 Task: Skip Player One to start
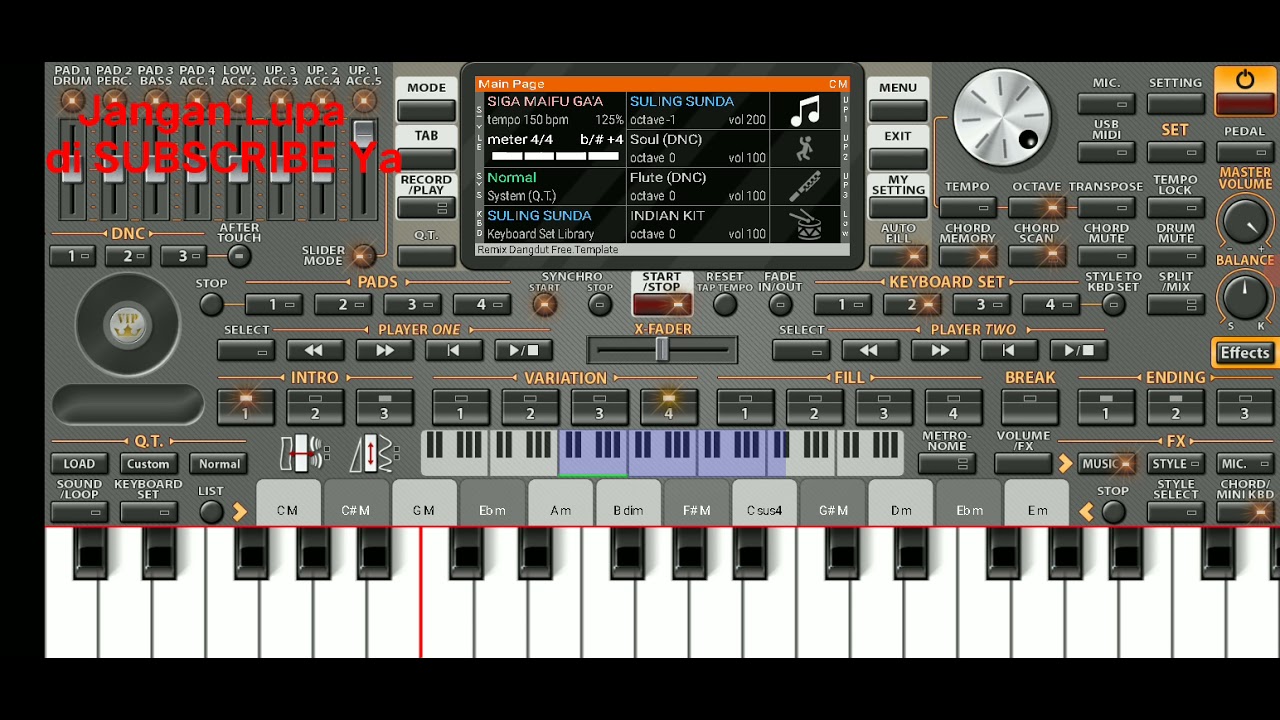pos(453,350)
